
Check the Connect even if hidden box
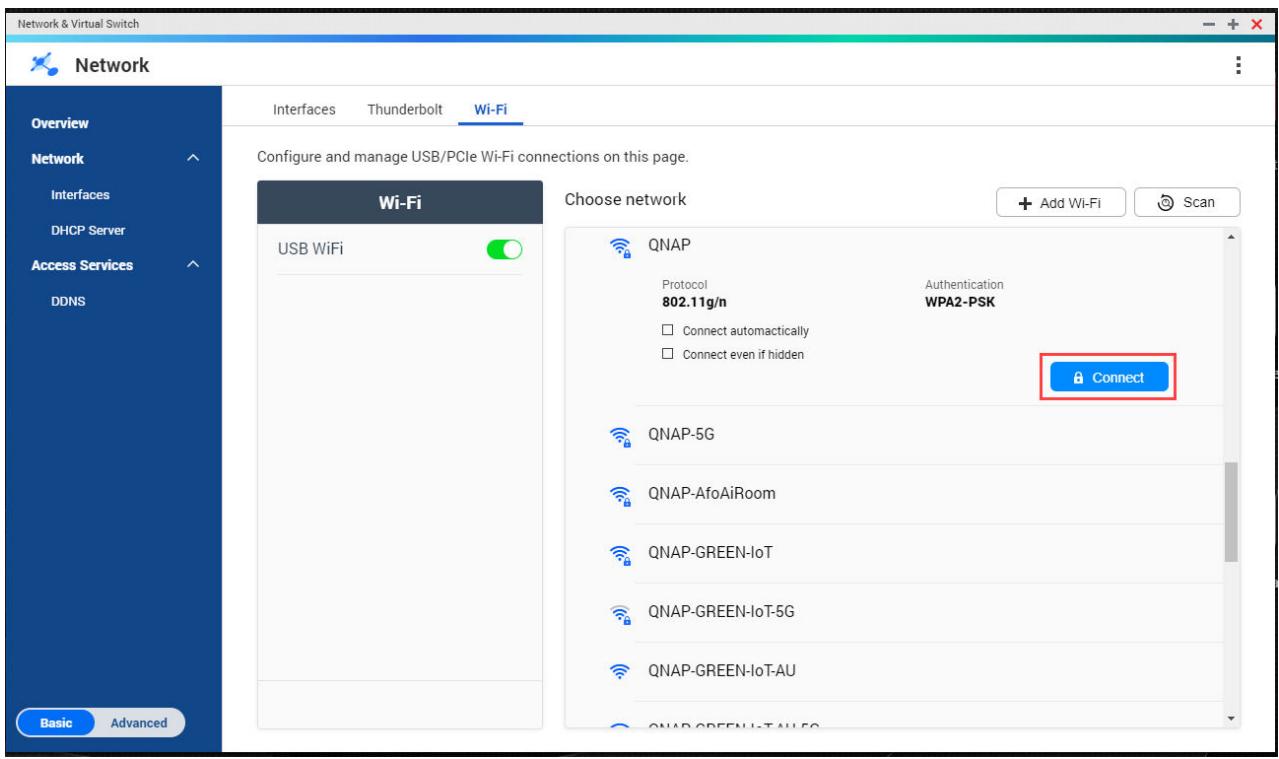tap(668, 354)
